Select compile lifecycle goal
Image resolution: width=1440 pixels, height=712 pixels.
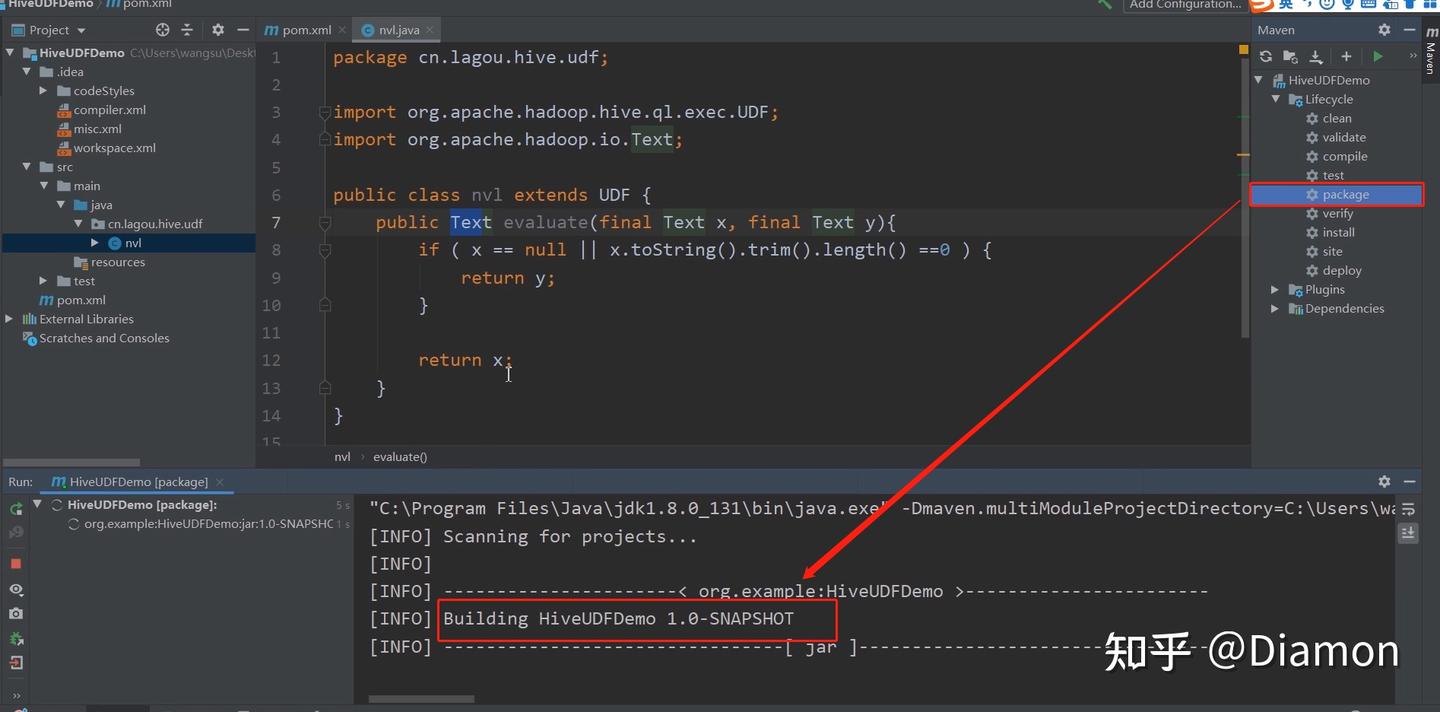(x=1345, y=156)
